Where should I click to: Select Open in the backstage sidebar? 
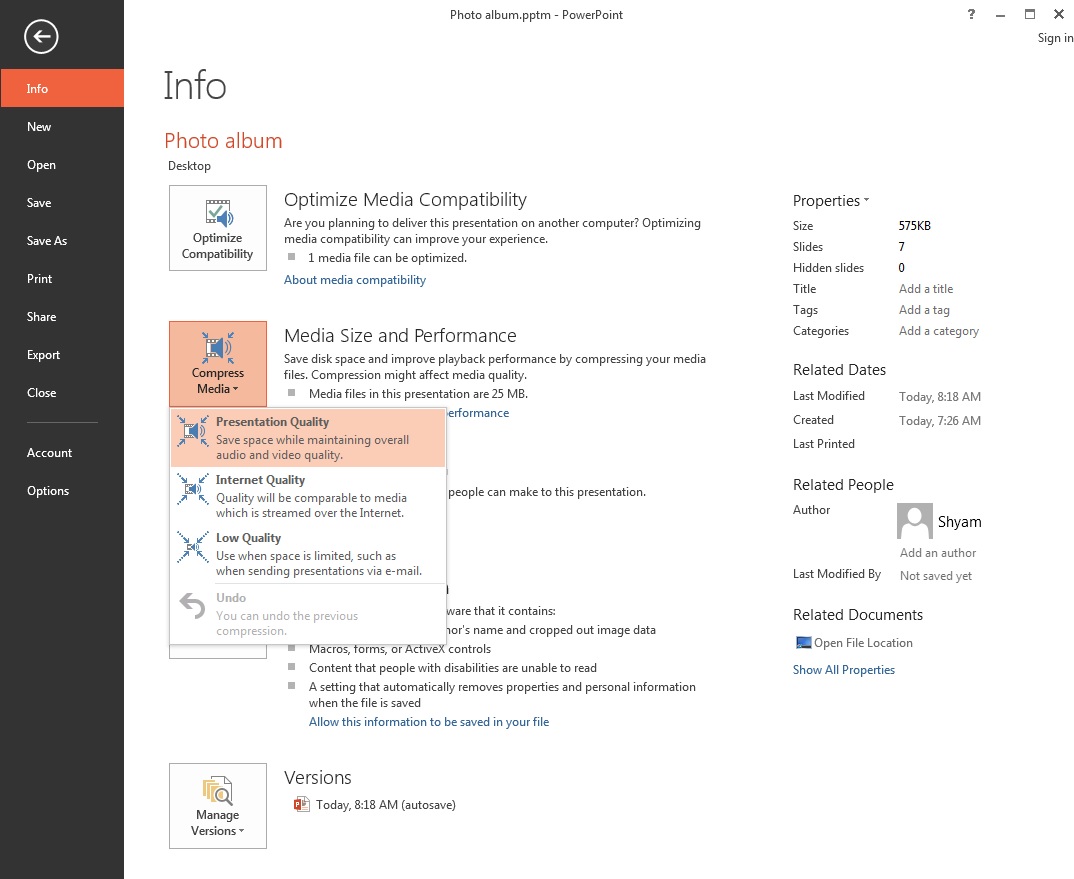(62, 164)
